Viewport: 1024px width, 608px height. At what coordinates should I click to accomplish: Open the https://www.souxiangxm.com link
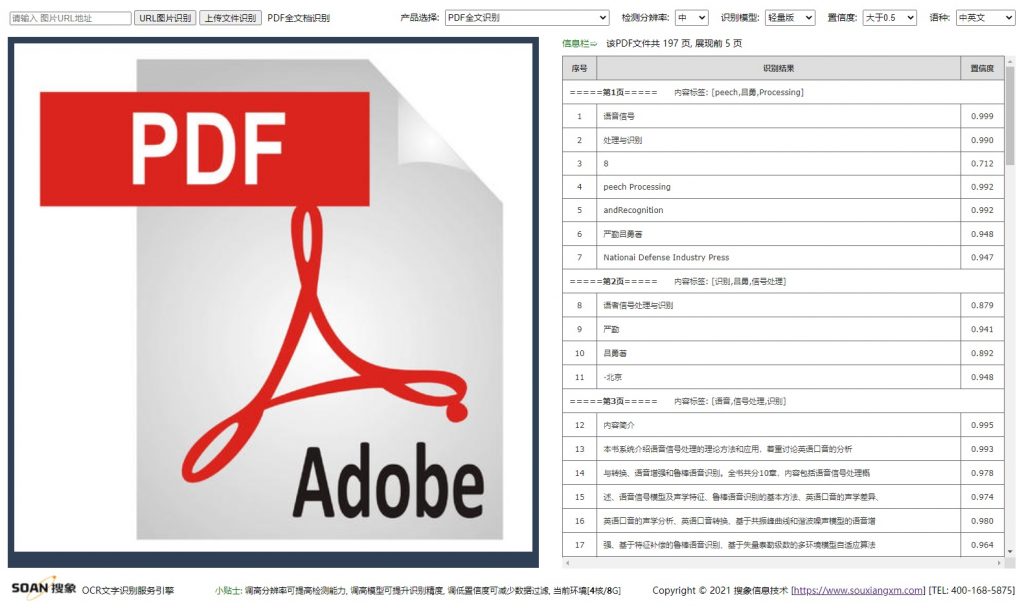(857, 590)
